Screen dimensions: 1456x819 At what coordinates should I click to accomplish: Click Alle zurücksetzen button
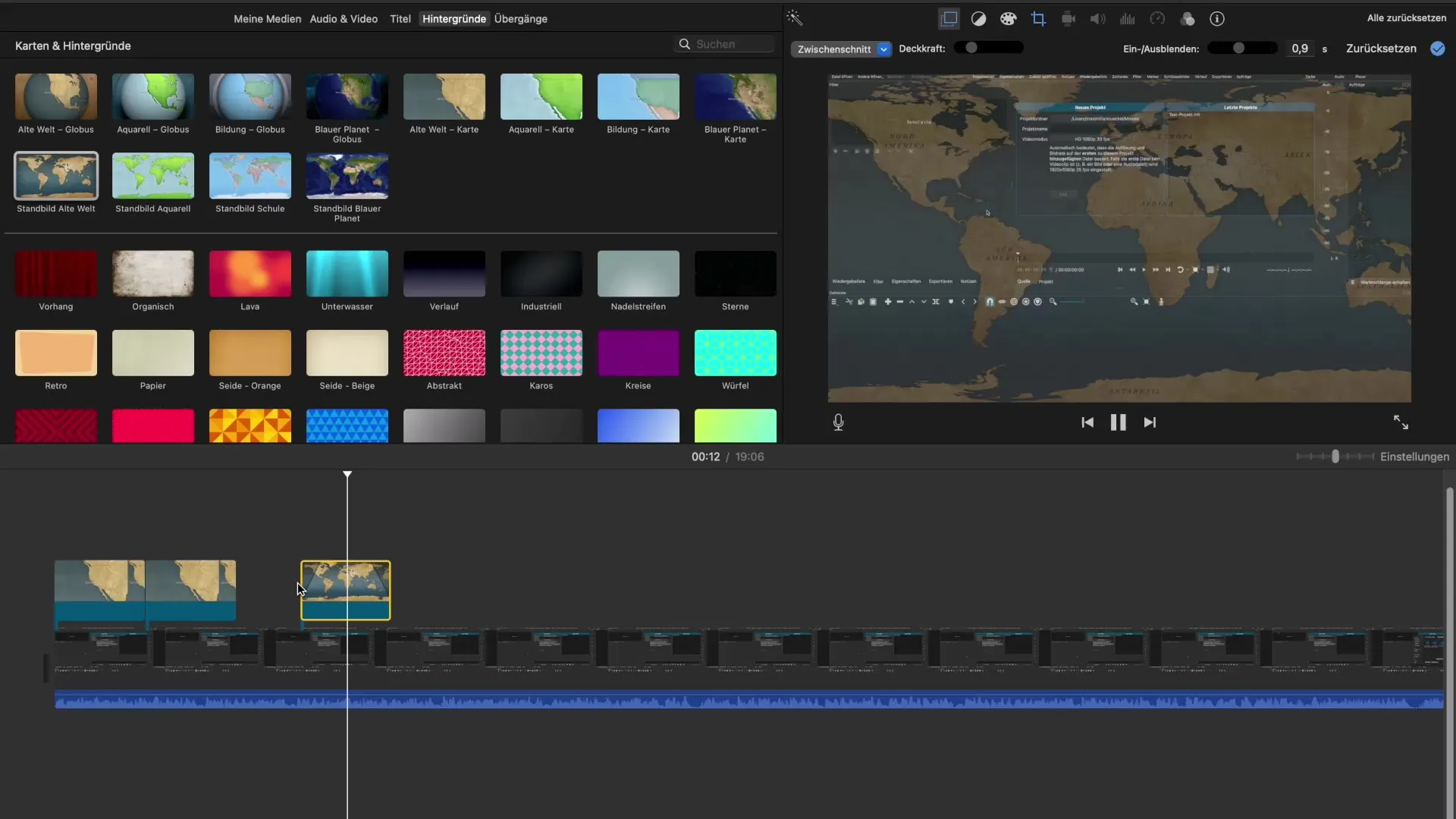pyautogui.click(x=1406, y=18)
